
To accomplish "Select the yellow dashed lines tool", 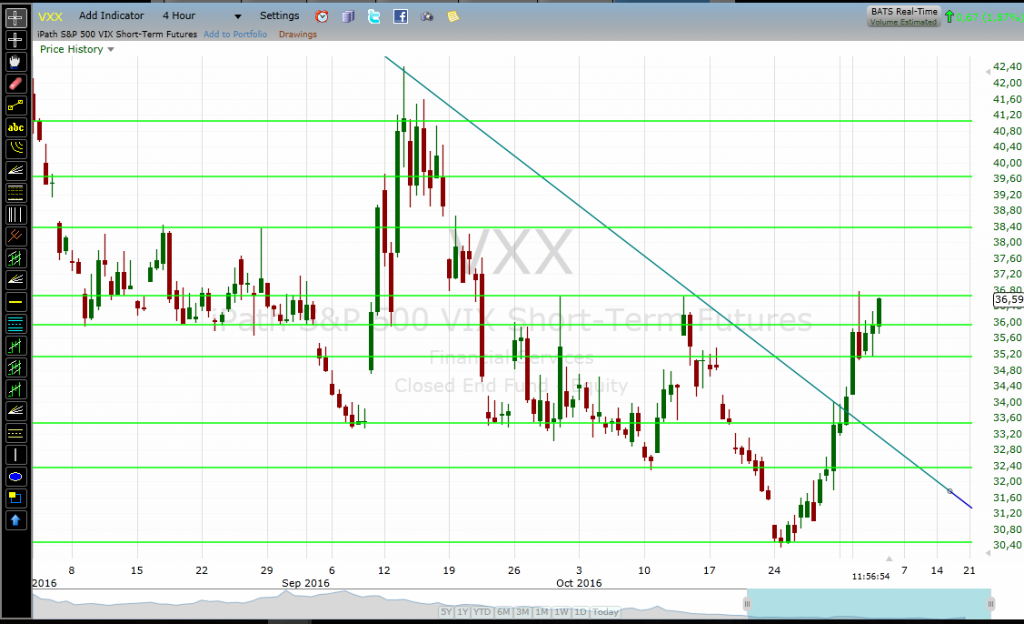I will coord(16,433).
